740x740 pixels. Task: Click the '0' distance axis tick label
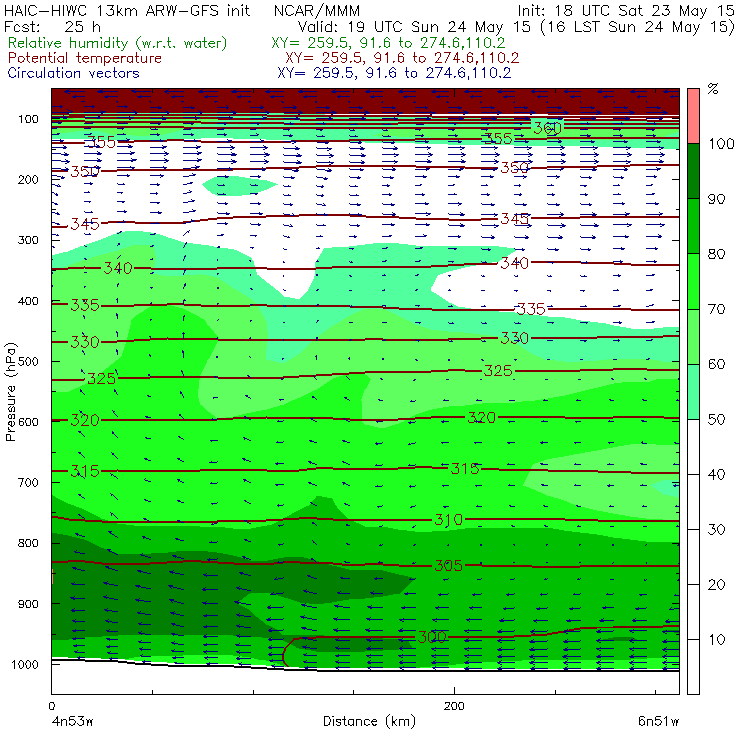click(x=52, y=706)
